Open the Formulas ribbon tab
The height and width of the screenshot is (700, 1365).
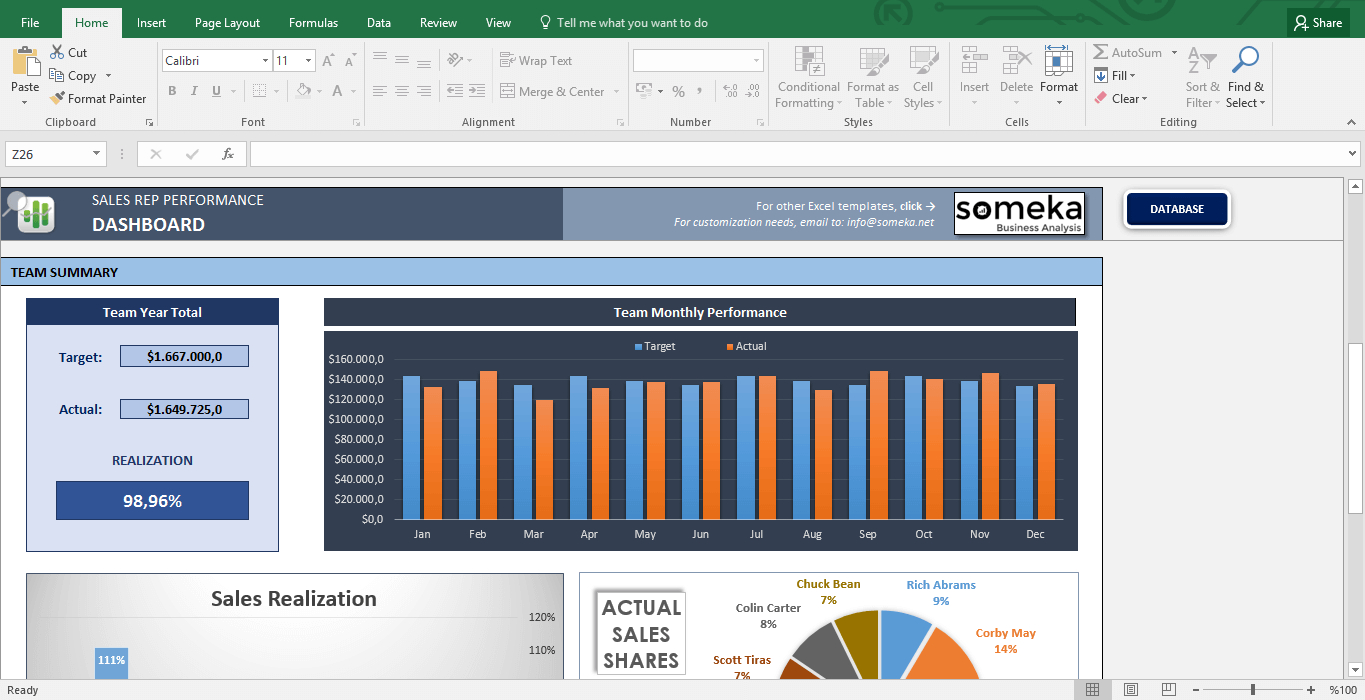coord(313,23)
